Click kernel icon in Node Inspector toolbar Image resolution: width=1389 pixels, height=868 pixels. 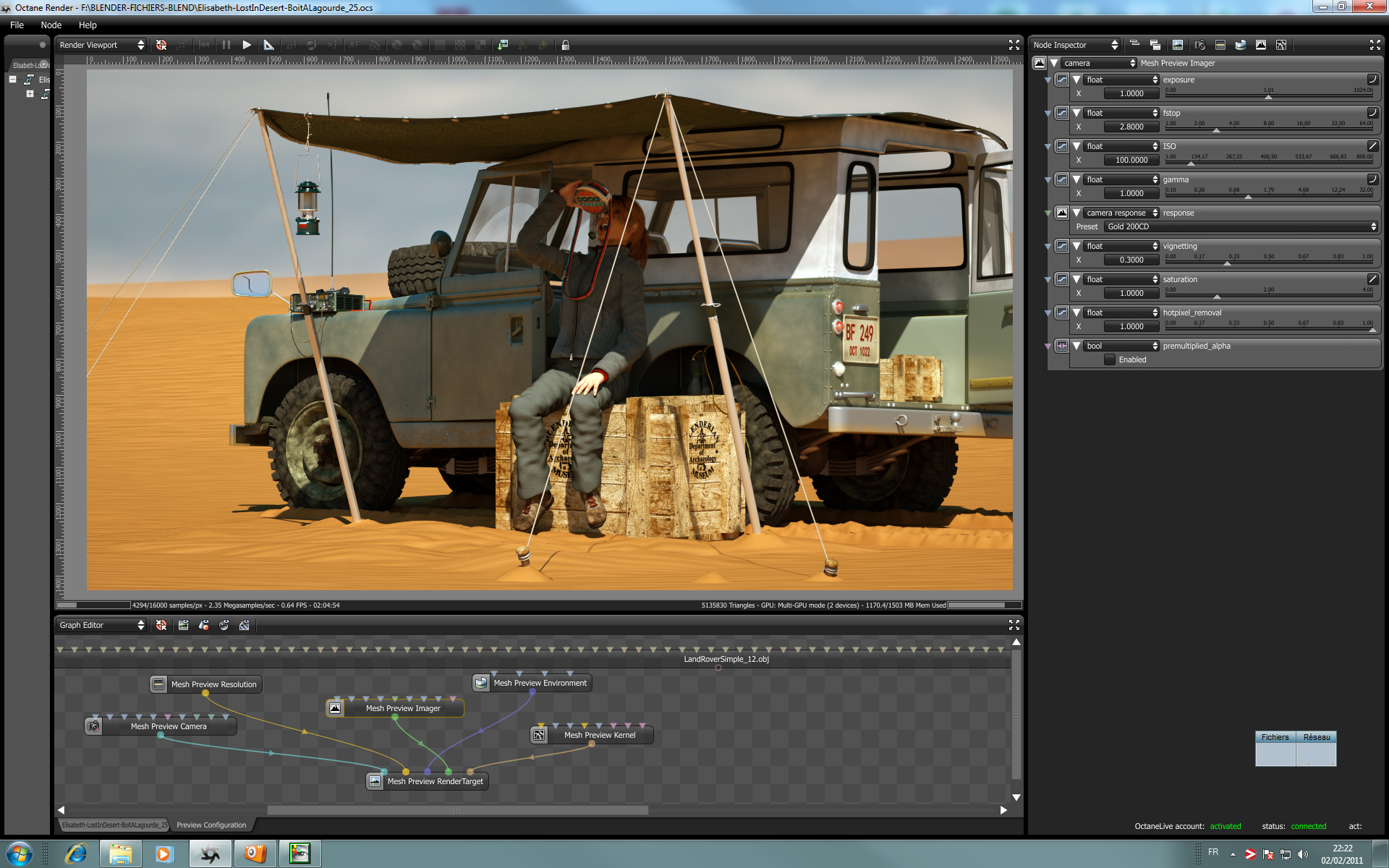pyautogui.click(x=1281, y=45)
